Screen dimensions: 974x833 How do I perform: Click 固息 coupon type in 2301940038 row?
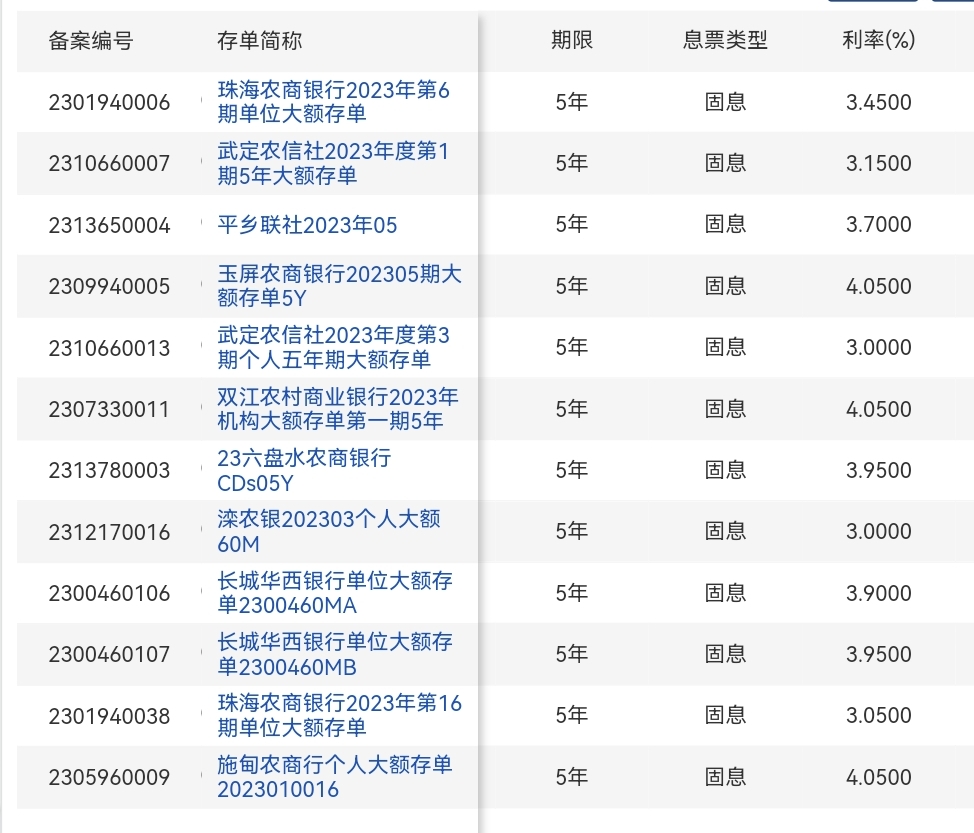click(725, 715)
